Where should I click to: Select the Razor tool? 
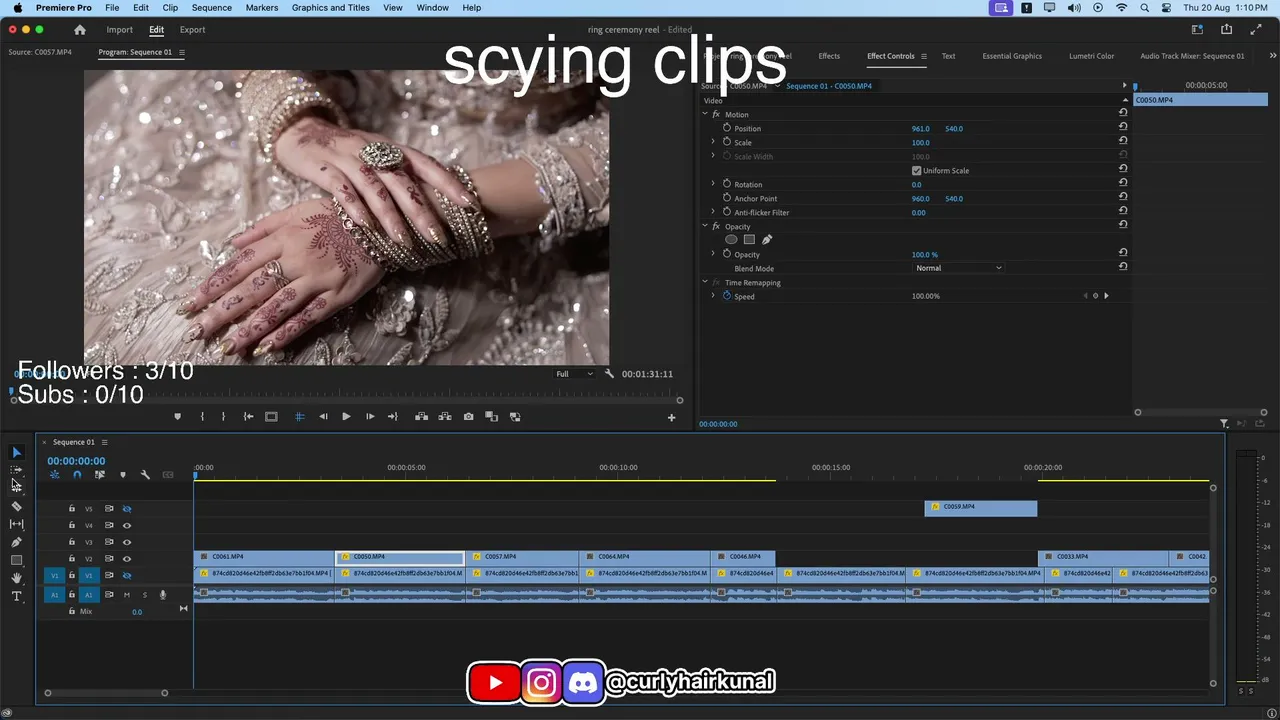(16, 506)
